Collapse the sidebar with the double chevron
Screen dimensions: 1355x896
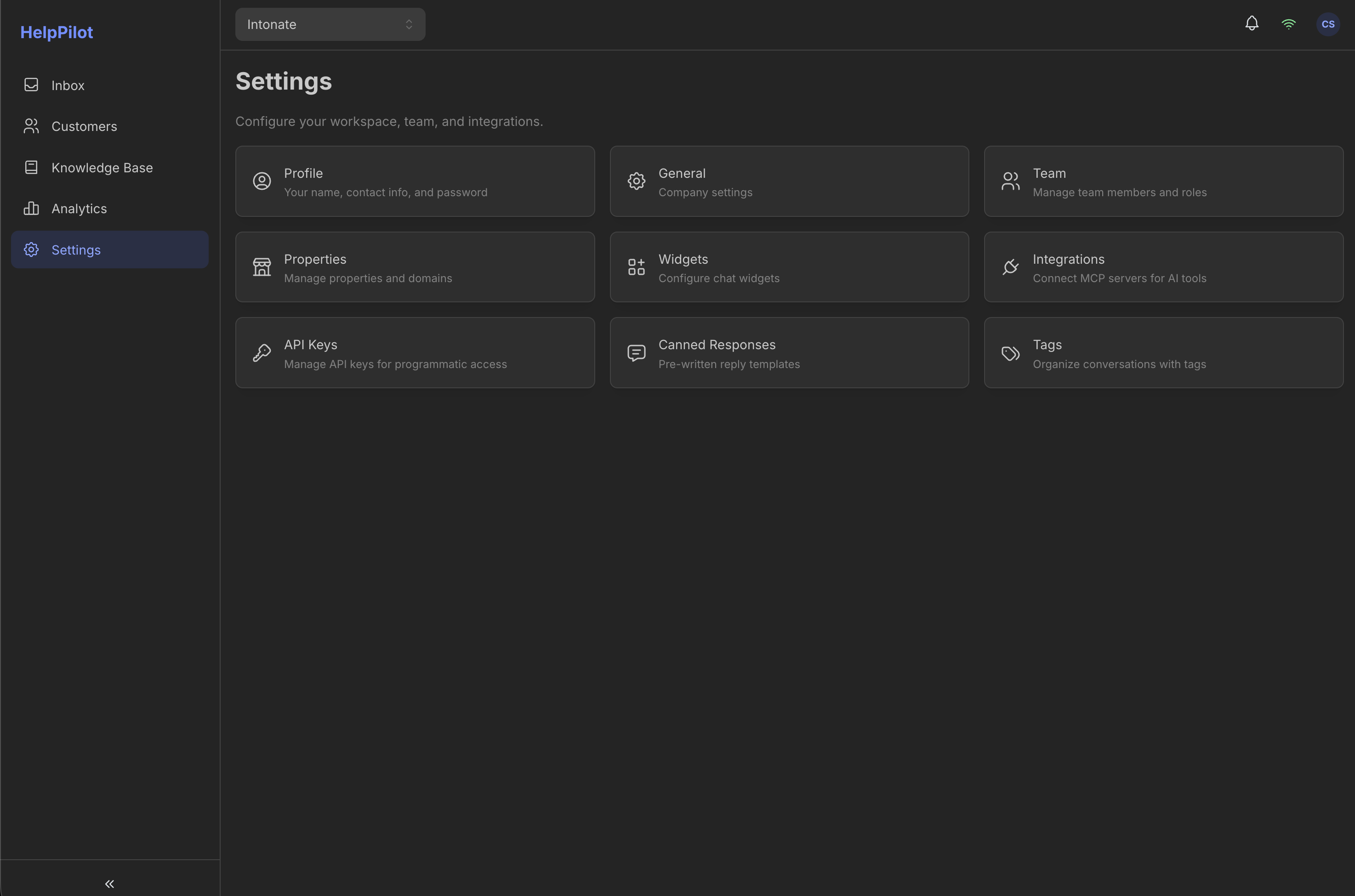(x=110, y=884)
